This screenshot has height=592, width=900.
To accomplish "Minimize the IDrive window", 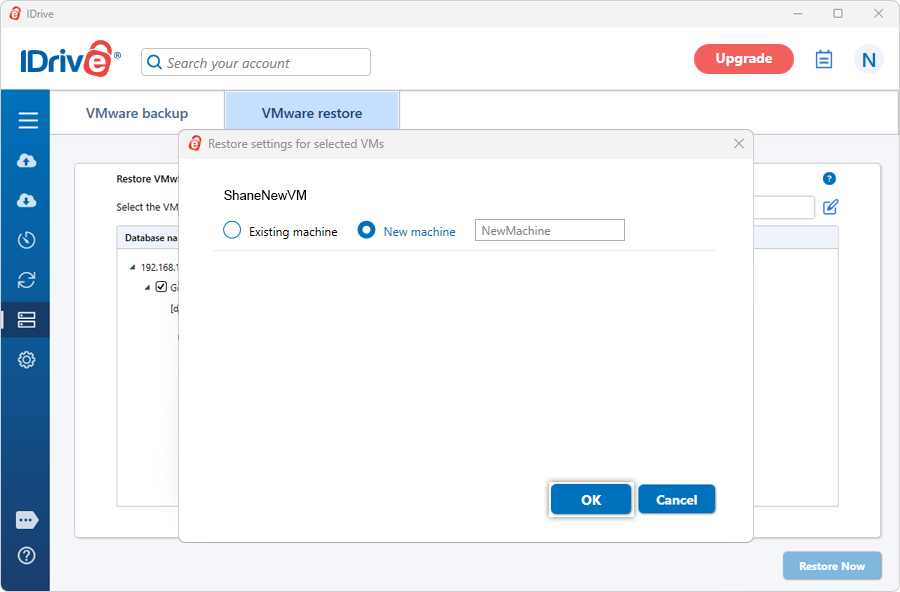I will point(798,13).
